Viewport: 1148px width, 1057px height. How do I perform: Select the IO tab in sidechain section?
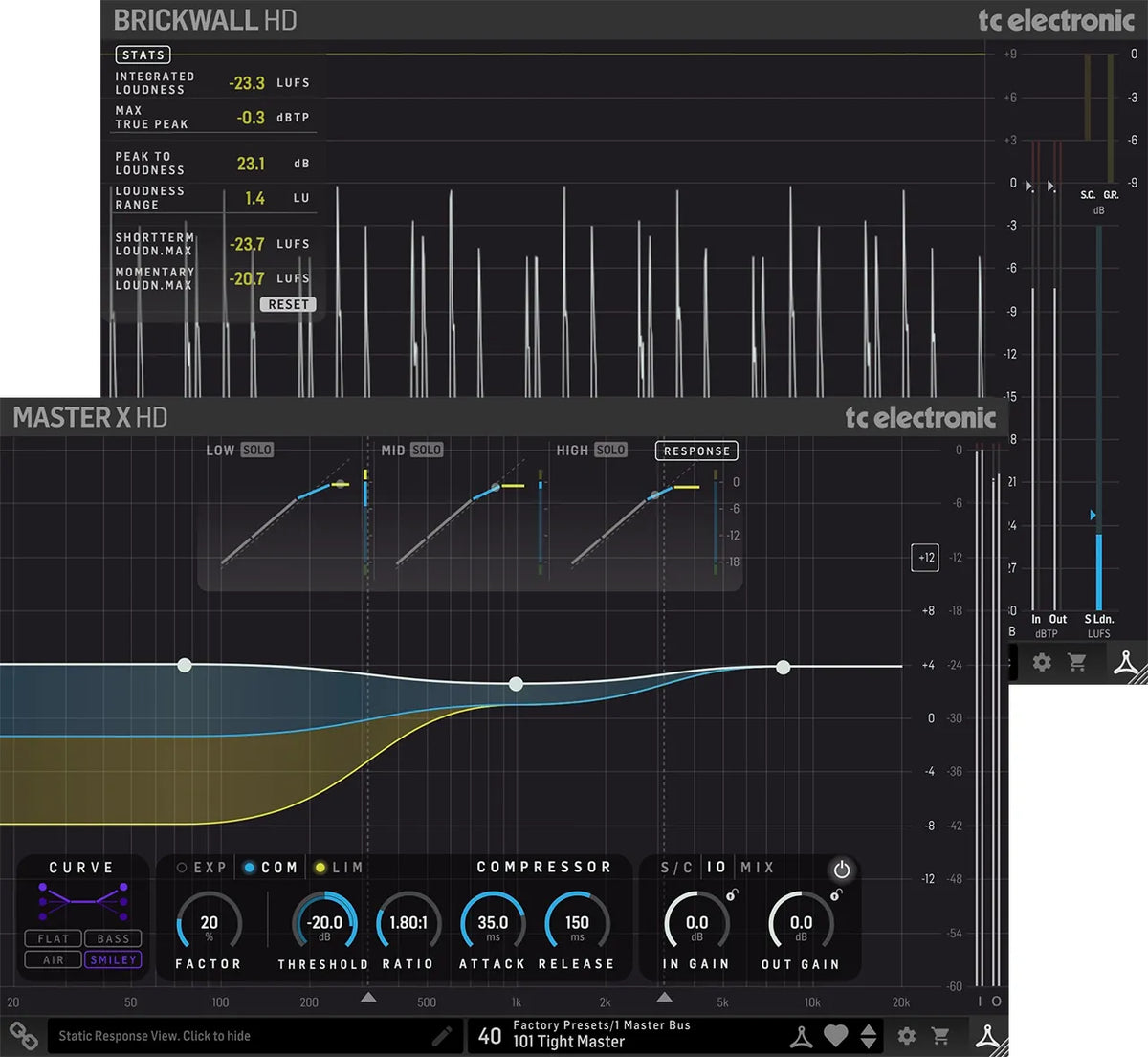(717, 868)
